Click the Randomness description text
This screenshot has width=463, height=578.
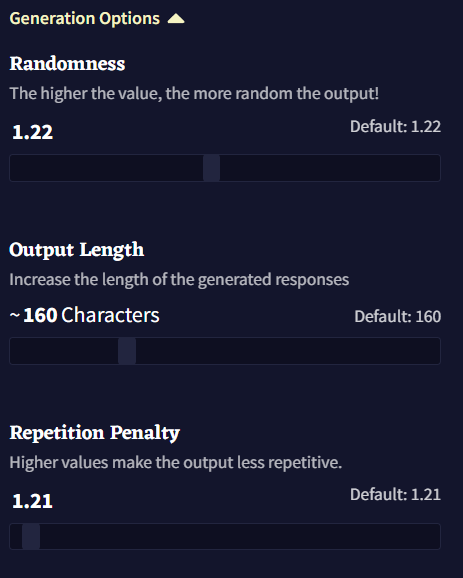[x=194, y=94]
